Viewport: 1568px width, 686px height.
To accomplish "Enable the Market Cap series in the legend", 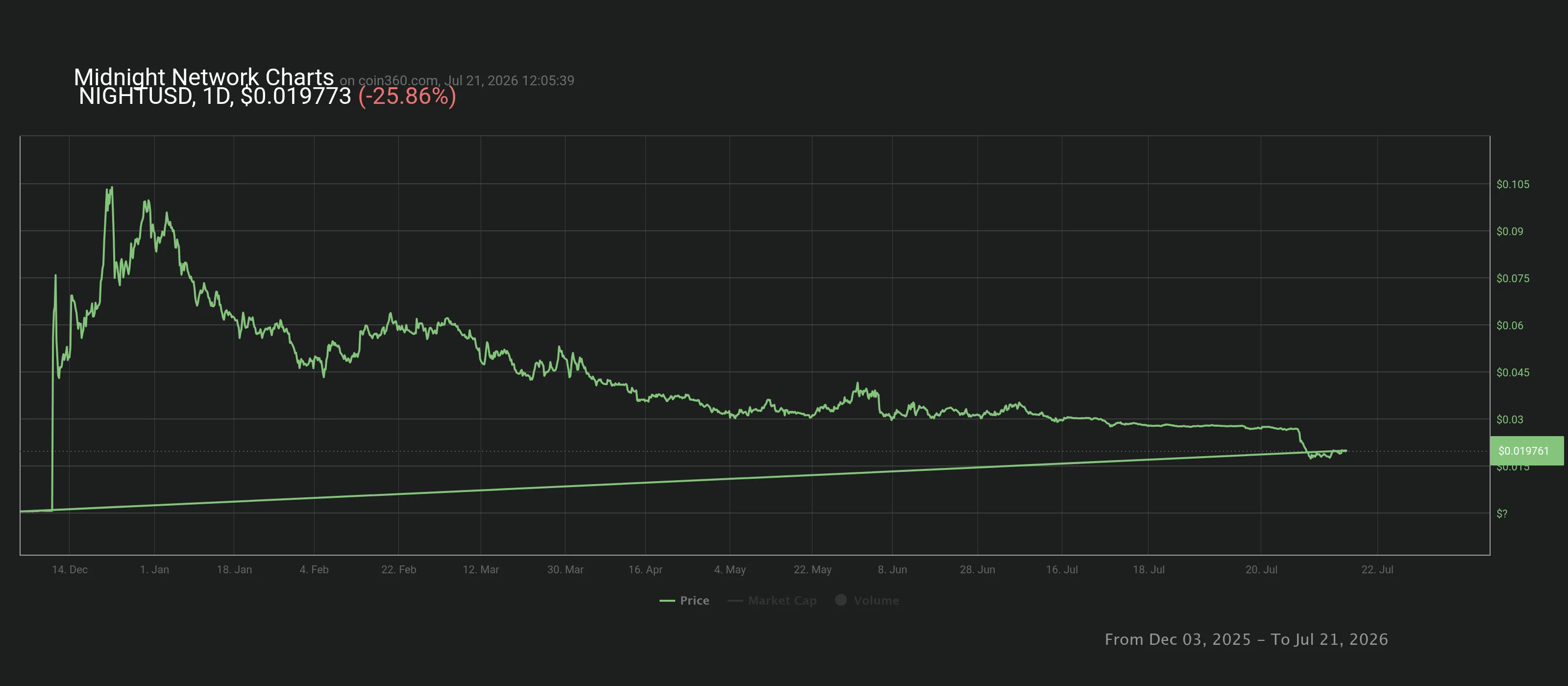I will [772, 600].
